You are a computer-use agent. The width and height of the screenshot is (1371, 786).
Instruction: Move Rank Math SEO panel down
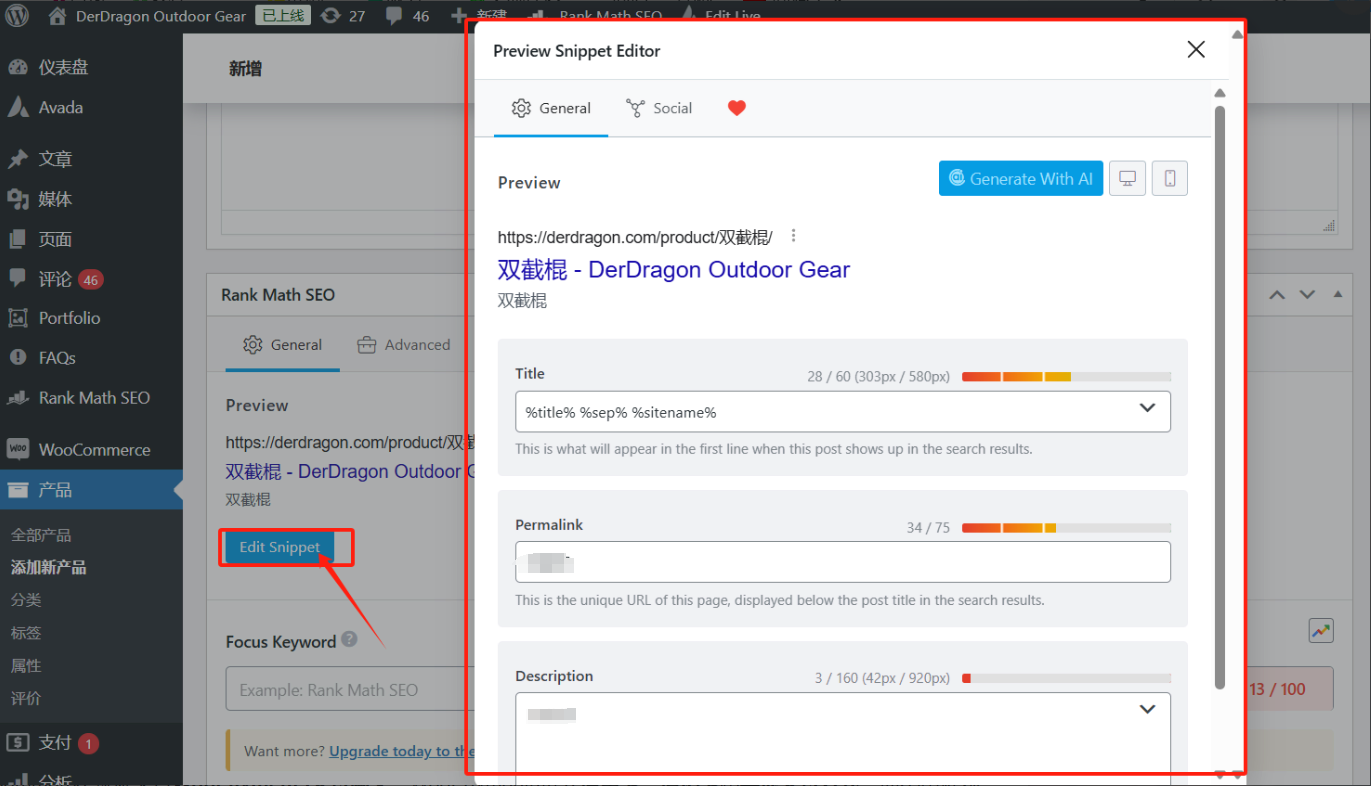(1307, 295)
